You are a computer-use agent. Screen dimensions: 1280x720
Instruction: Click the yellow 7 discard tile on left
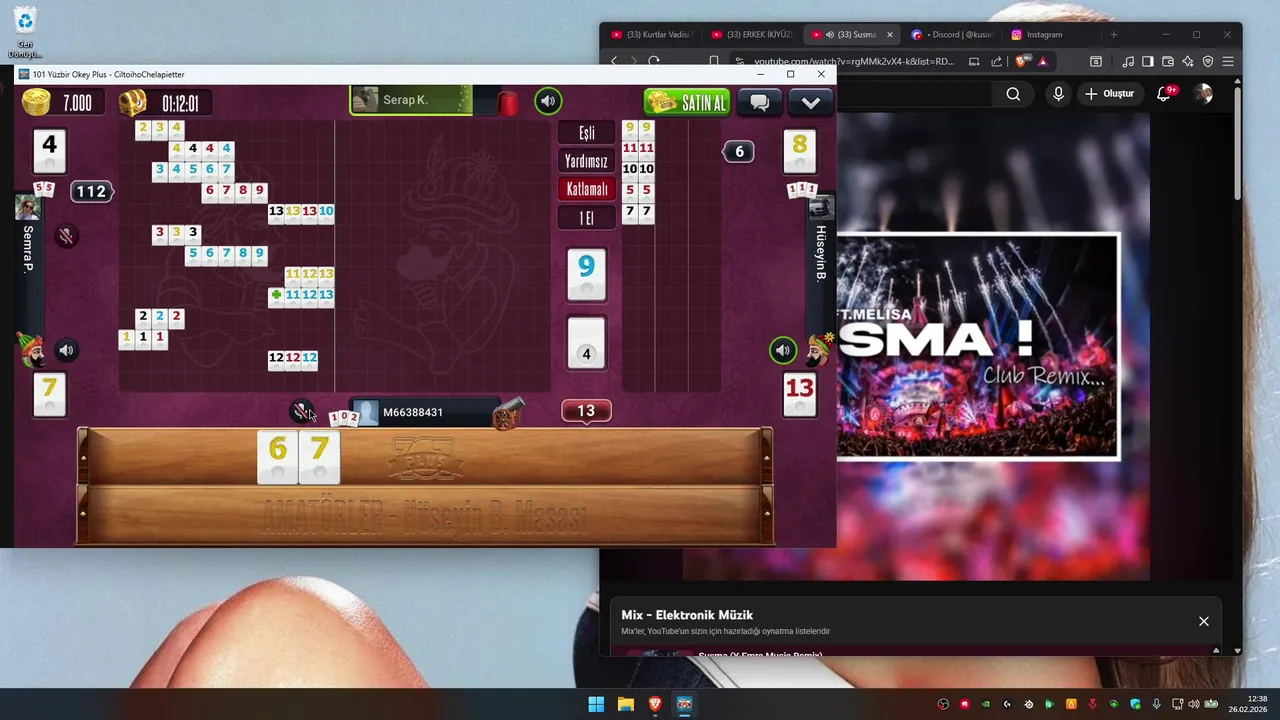(49, 395)
